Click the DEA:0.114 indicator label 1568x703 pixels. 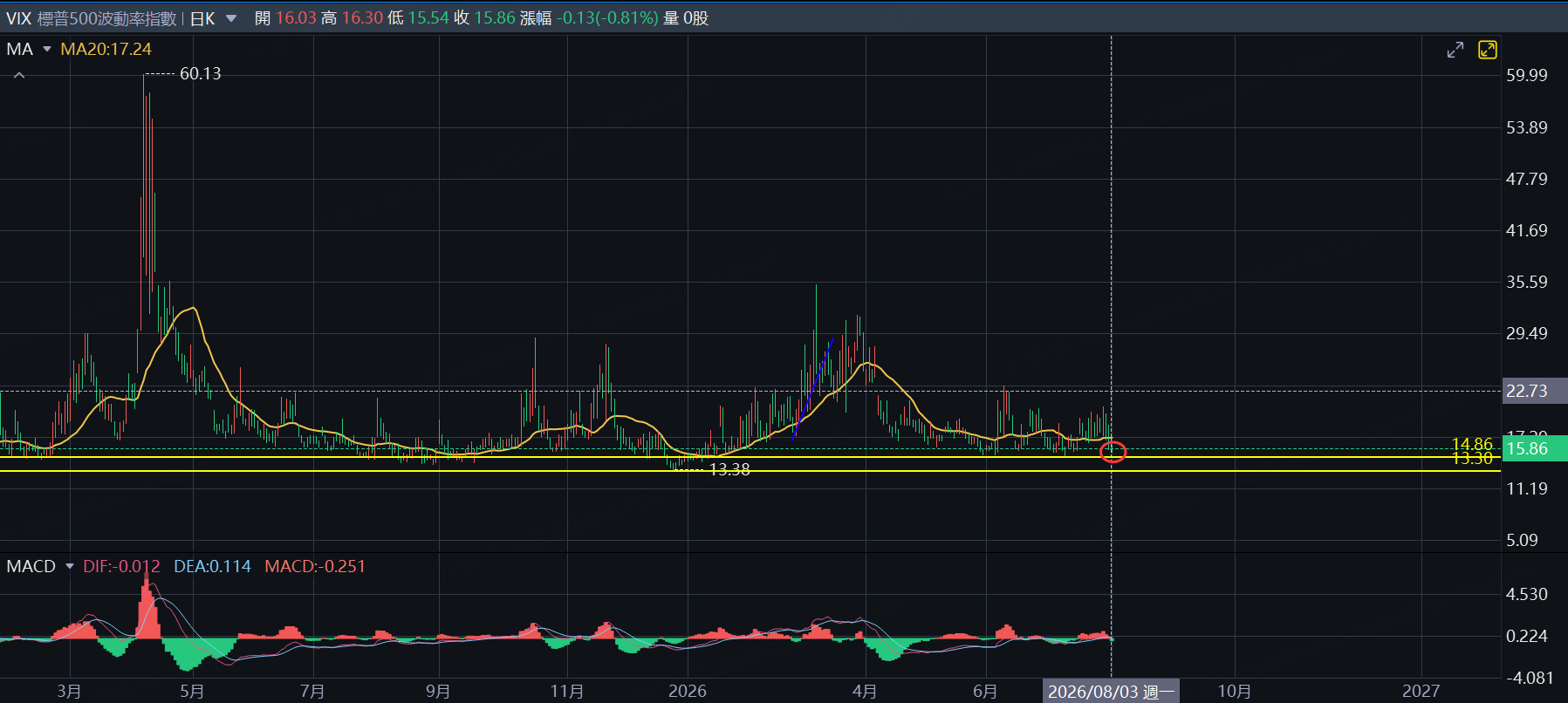[212, 566]
